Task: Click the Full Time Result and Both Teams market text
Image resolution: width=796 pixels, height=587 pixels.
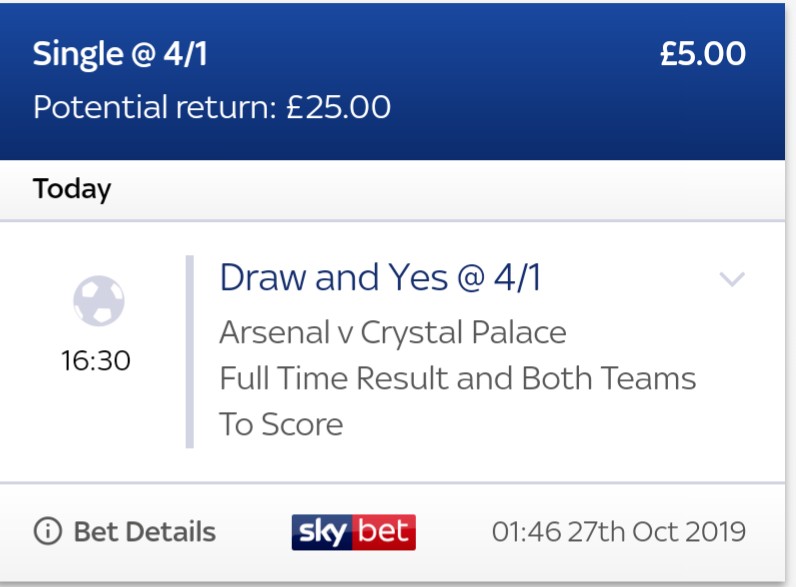Action: point(457,378)
